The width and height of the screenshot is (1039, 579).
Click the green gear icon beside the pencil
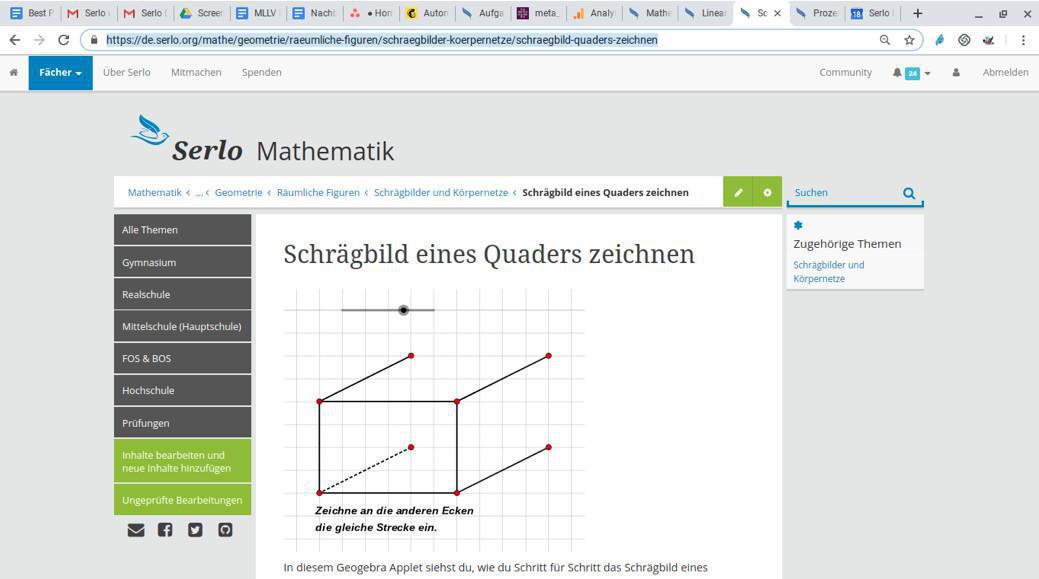(x=766, y=192)
